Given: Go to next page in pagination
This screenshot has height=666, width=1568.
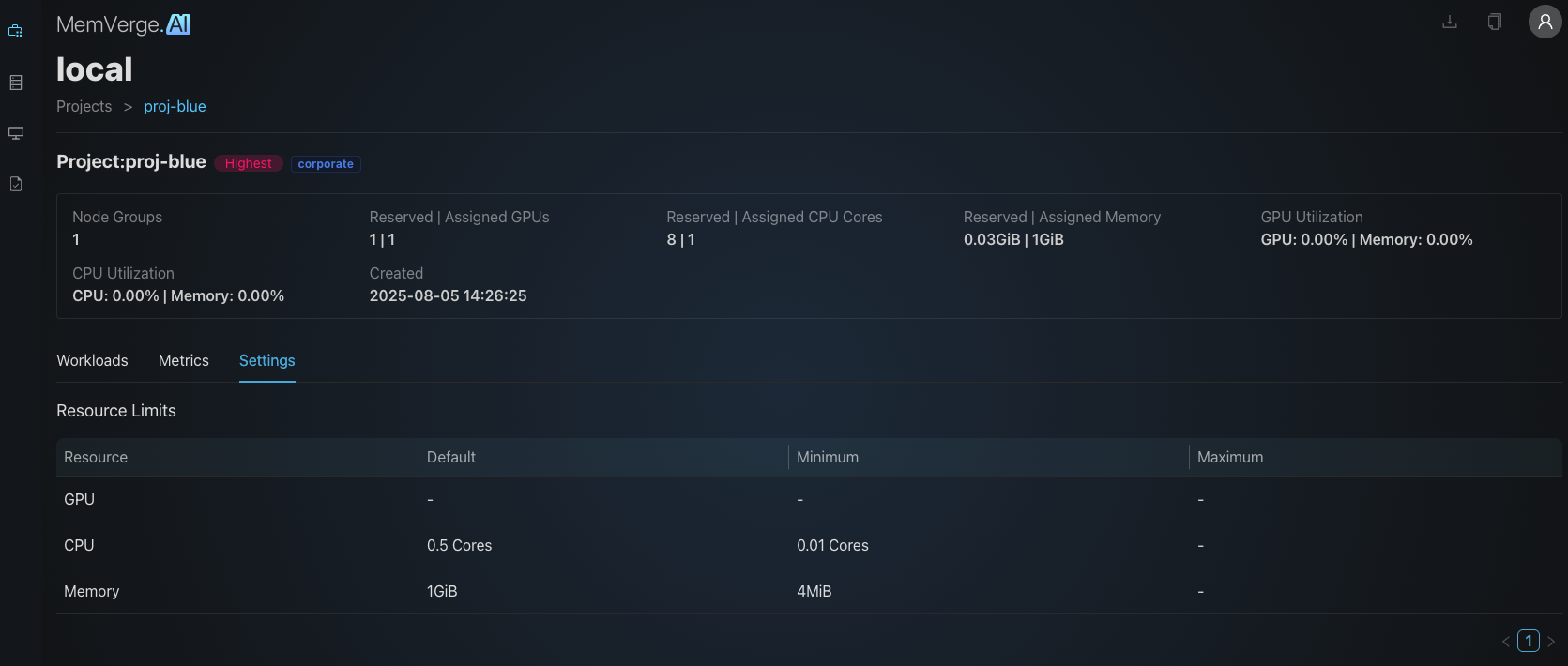Looking at the screenshot, I should point(1551,642).
